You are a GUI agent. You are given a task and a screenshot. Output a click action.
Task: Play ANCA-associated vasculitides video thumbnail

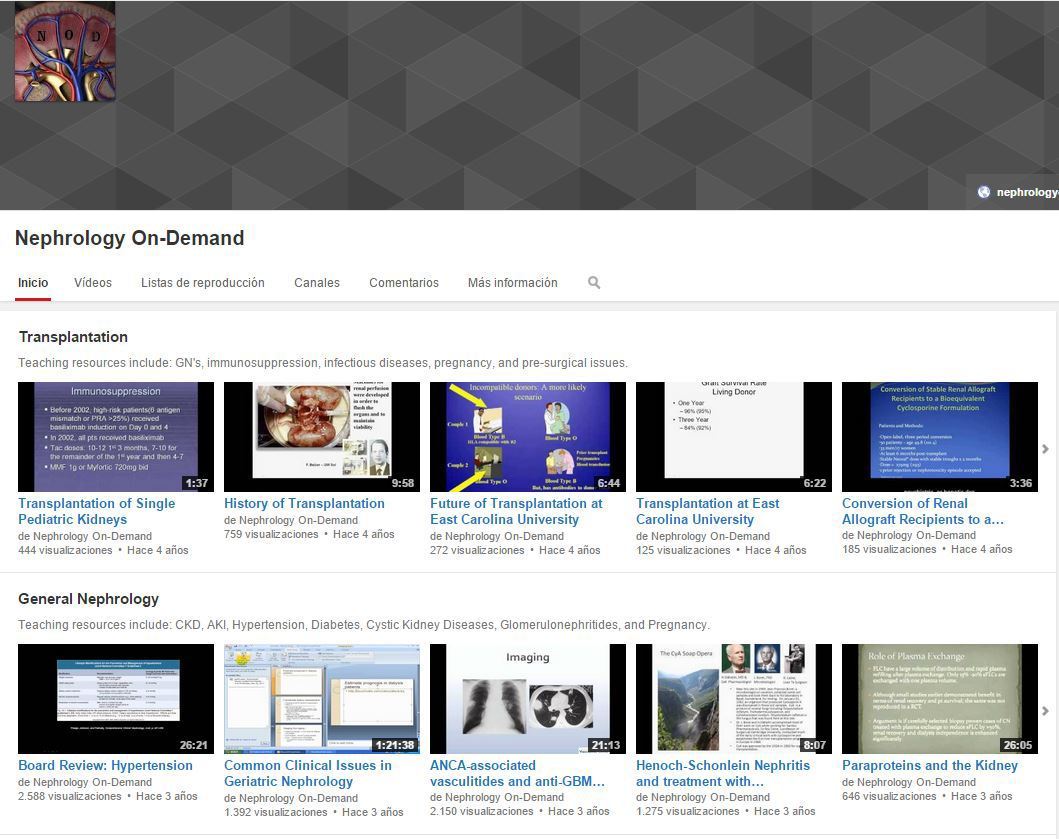click(528, 698)
